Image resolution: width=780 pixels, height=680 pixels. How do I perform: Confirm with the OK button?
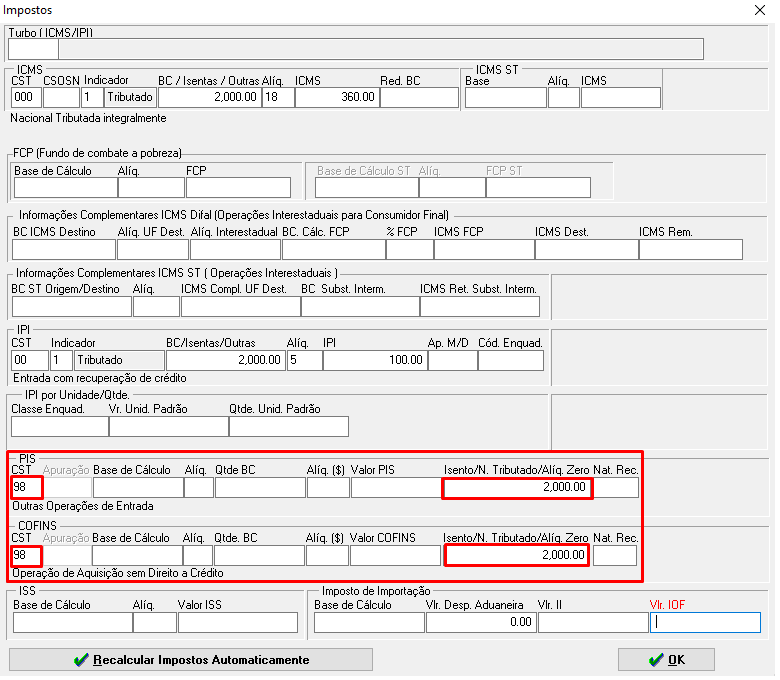point(666,660)
